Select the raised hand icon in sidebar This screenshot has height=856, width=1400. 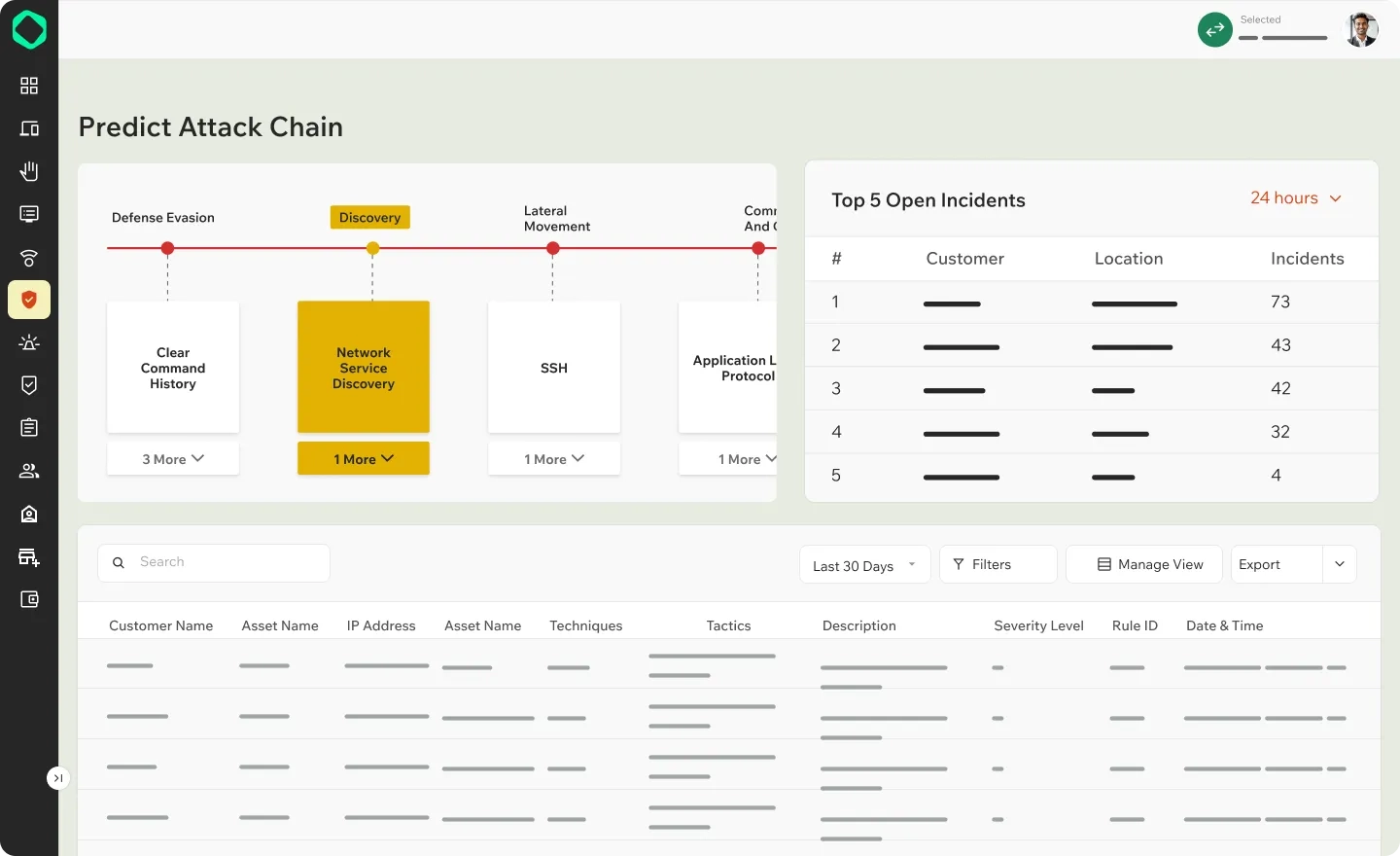tap(29, 171)
